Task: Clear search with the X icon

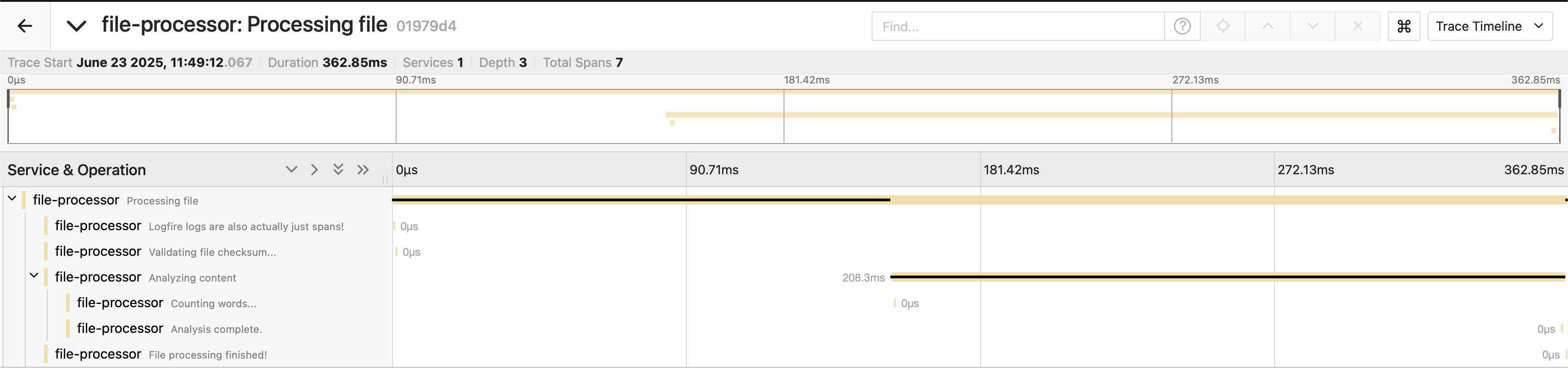Action: [1358, 26]
